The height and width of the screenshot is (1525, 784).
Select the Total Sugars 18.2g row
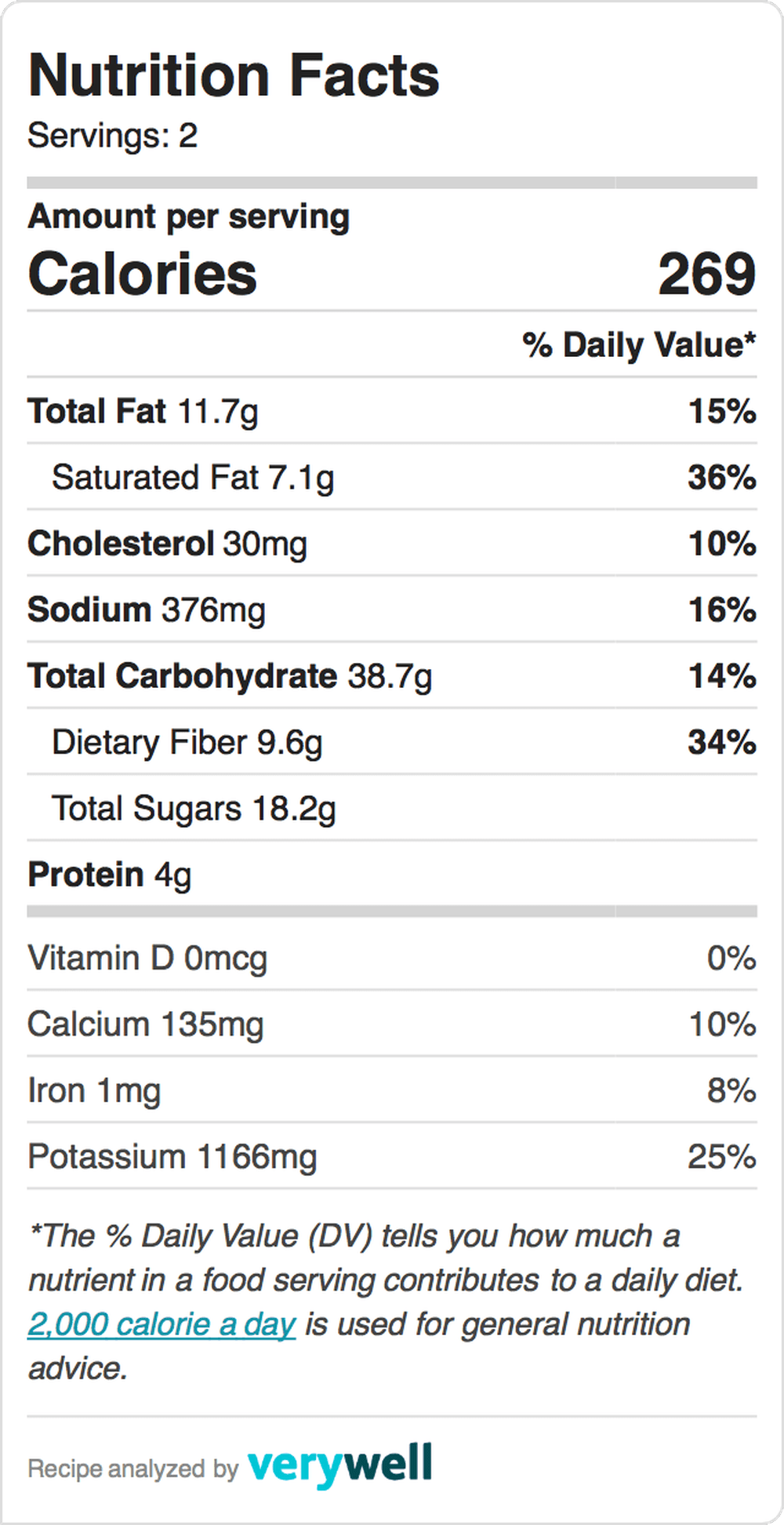click(x=392, y=808)
